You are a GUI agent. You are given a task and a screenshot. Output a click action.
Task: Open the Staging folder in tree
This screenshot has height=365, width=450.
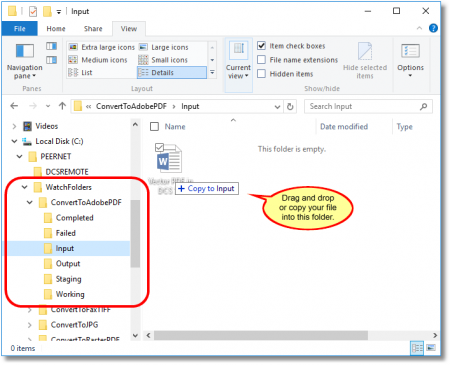[68, 279]
